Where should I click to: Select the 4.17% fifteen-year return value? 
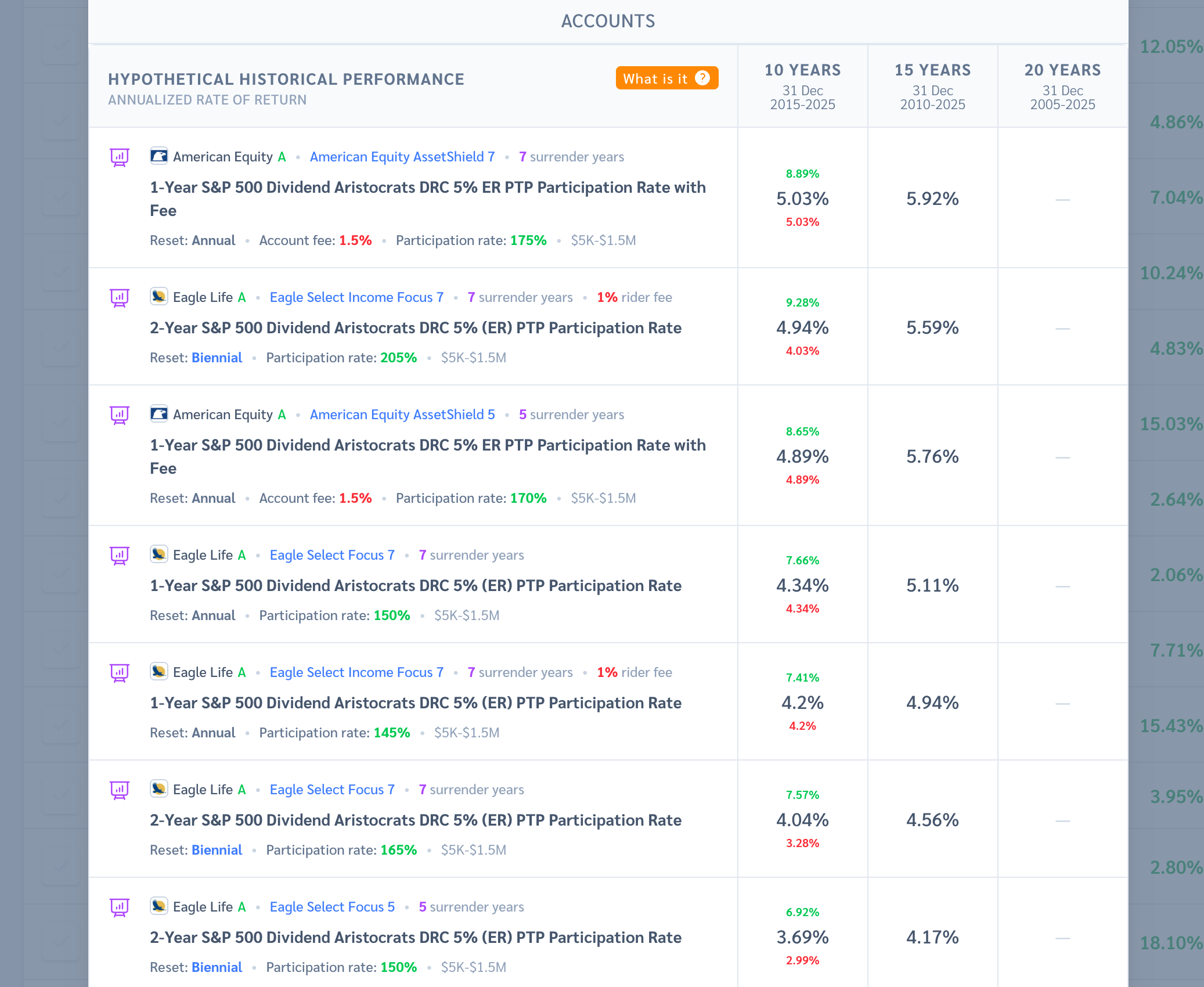933,937
